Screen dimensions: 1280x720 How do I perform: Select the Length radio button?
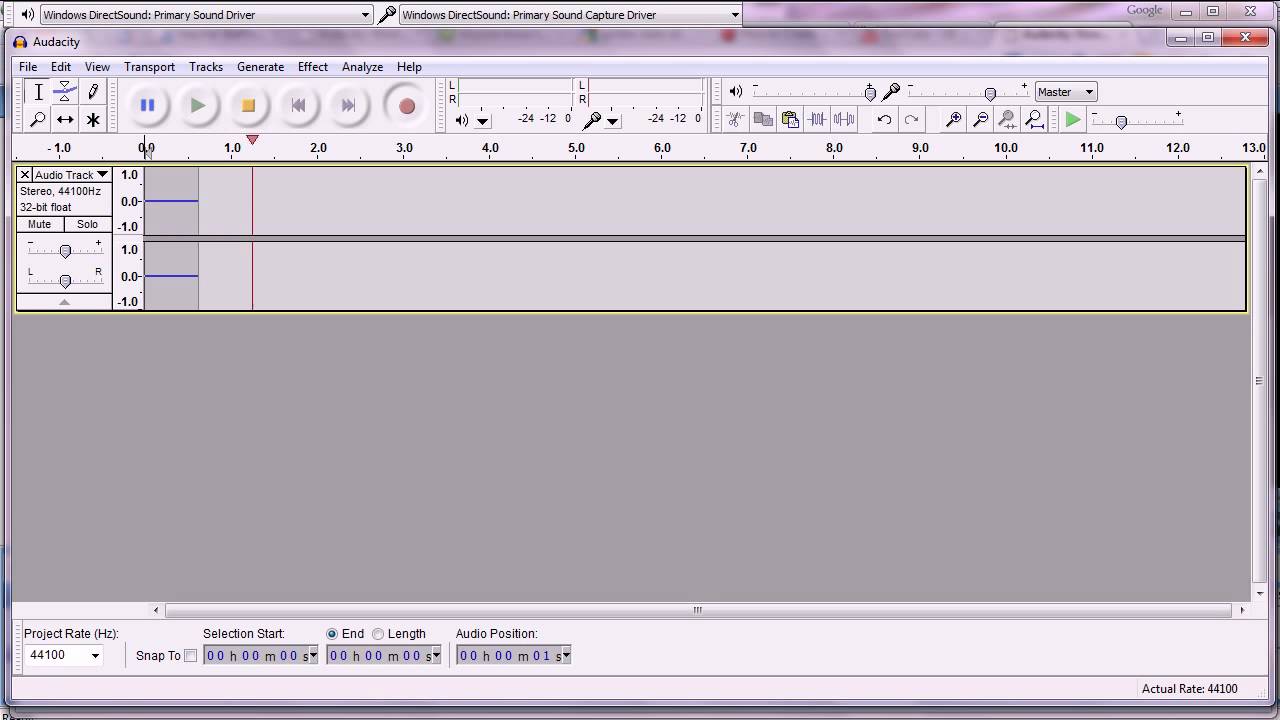tap(378, 634)
